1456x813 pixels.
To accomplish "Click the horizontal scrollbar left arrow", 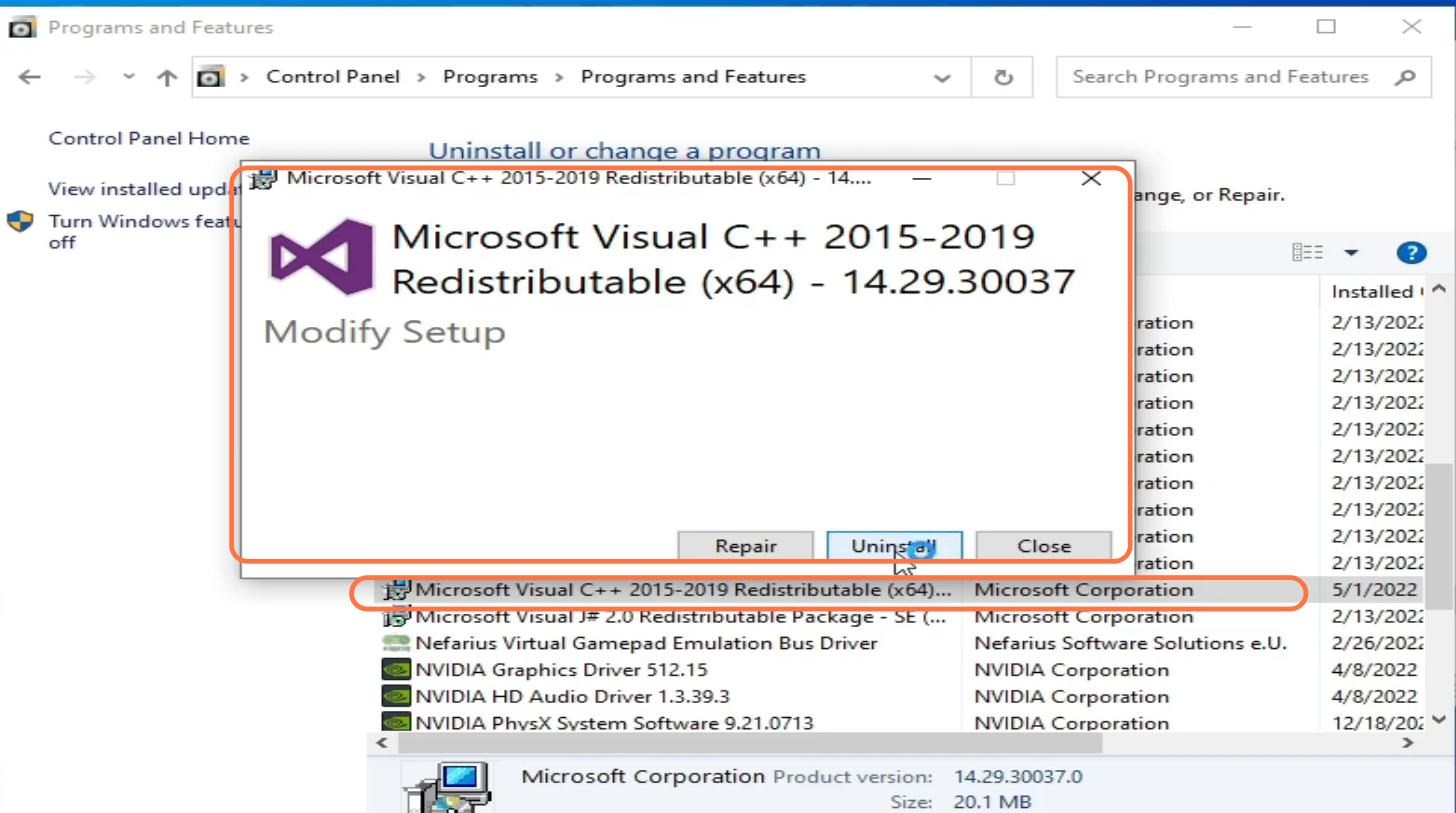I will pyautogui.click(x=380, y=744).
